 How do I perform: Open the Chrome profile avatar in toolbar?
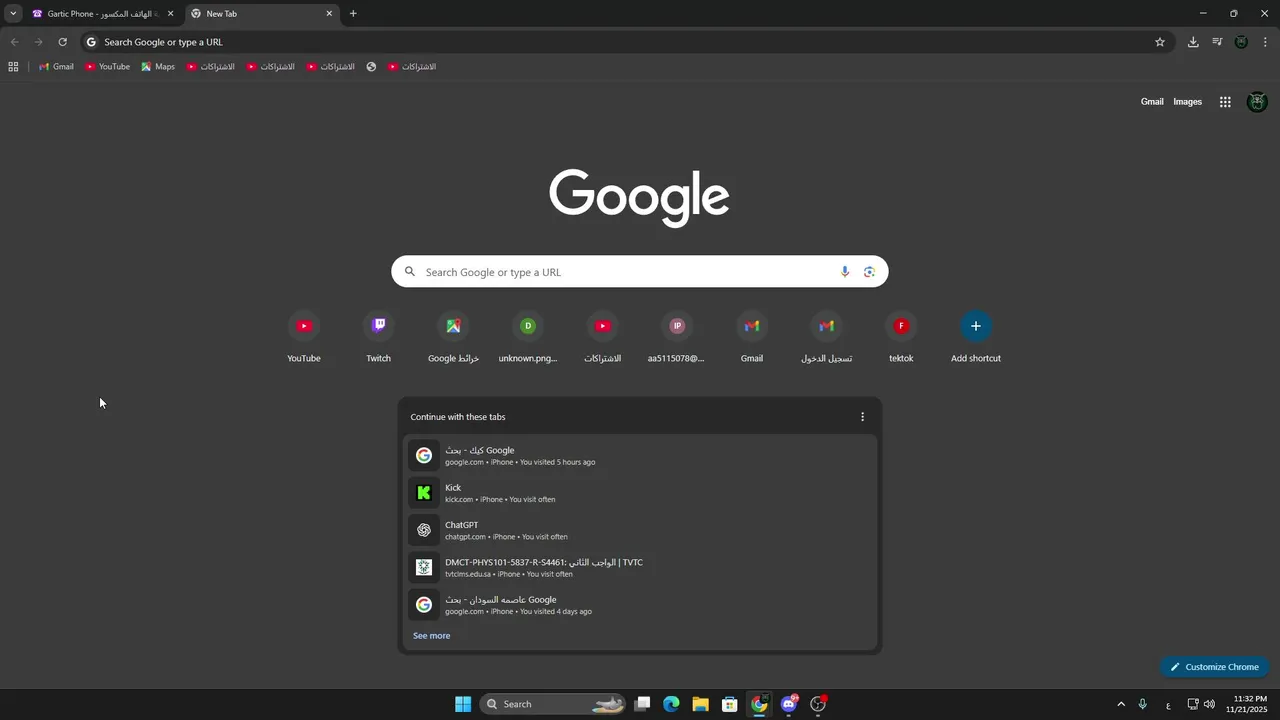(1241, 42)
